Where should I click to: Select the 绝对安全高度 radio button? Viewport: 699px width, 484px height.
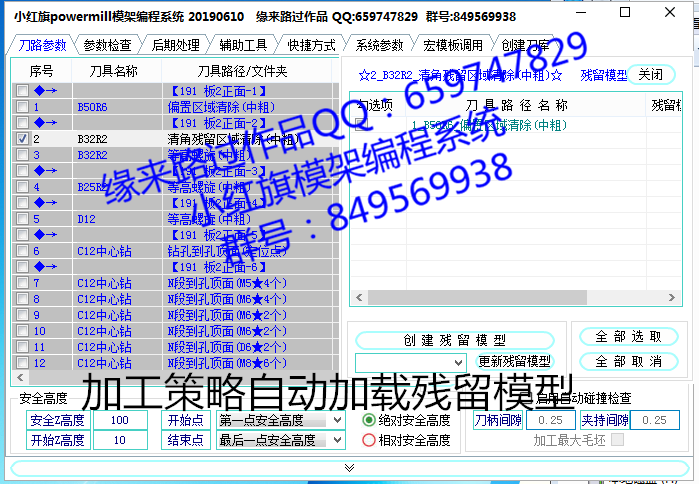coord(369,420)
